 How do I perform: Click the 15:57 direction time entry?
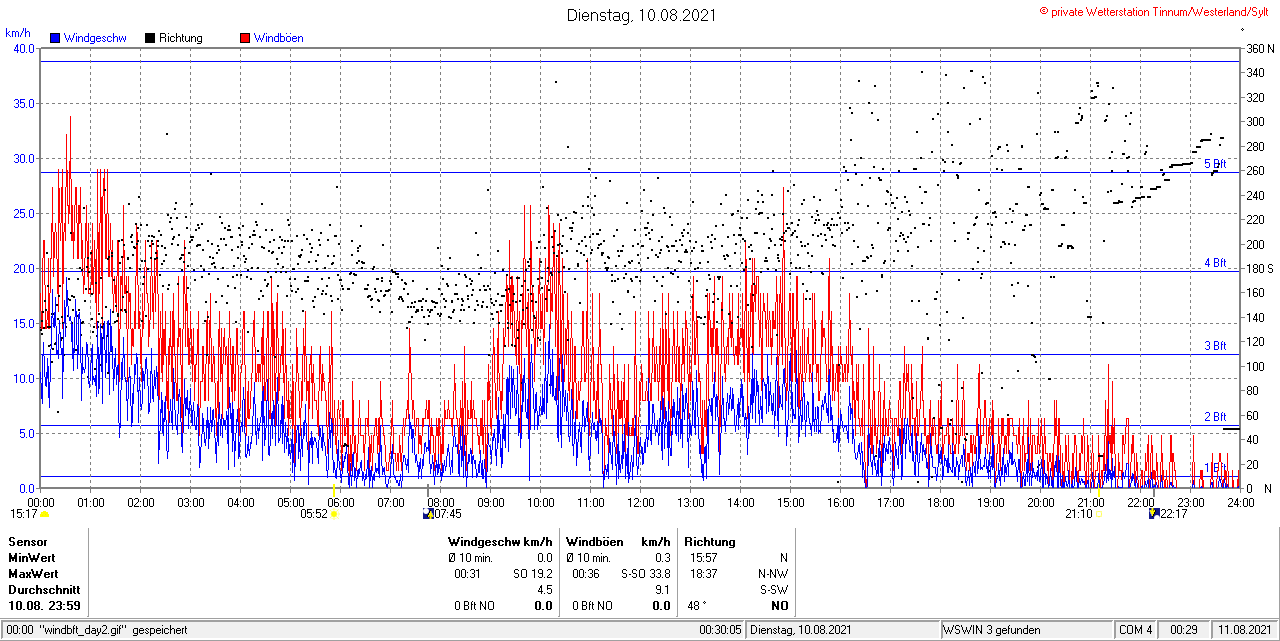point(704,557)
